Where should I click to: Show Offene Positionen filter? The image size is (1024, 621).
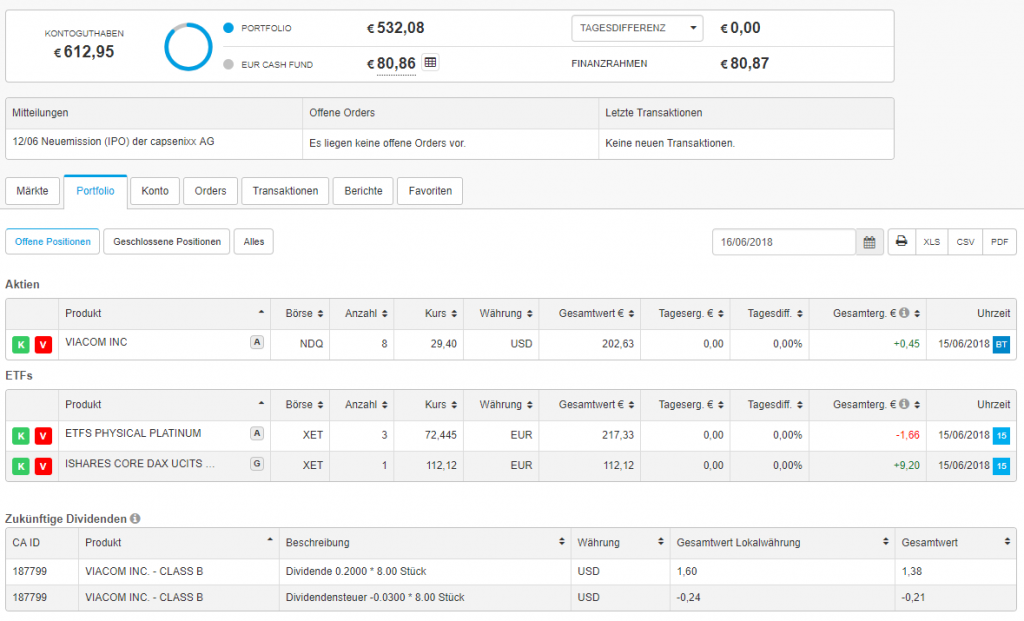[52, 242]
